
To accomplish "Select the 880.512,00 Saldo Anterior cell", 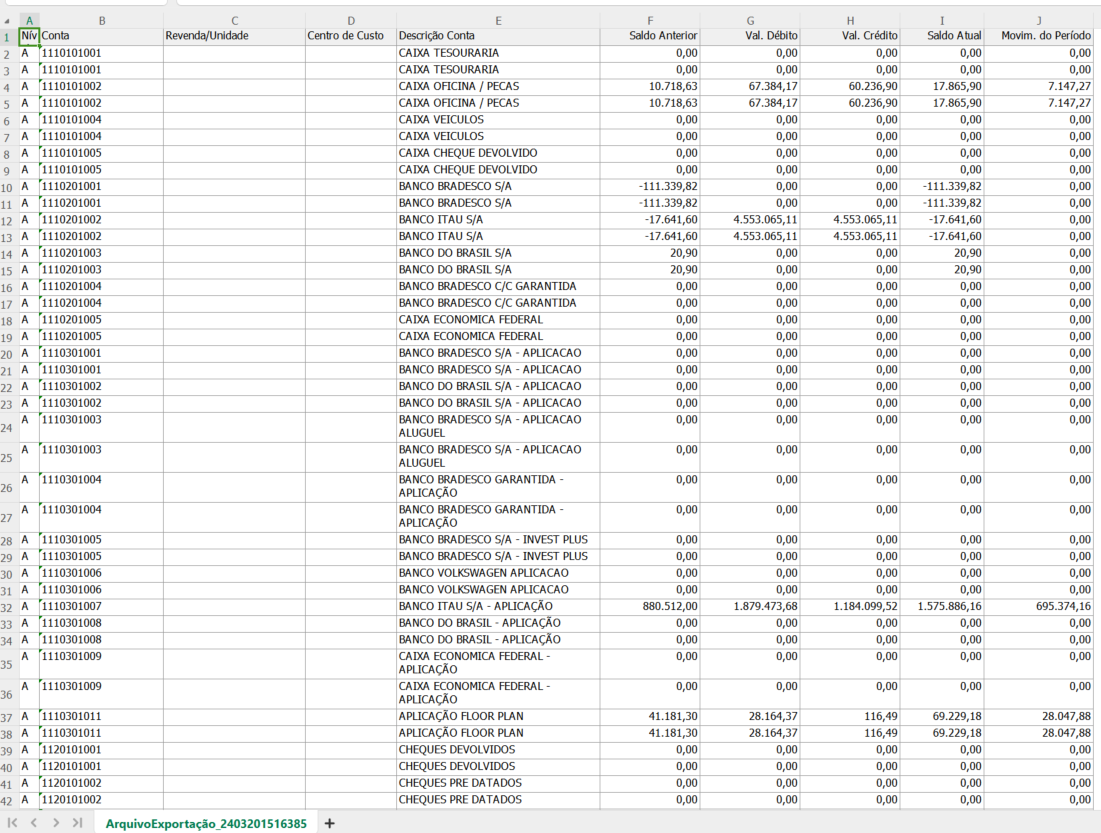I will (x=650, y=607).
